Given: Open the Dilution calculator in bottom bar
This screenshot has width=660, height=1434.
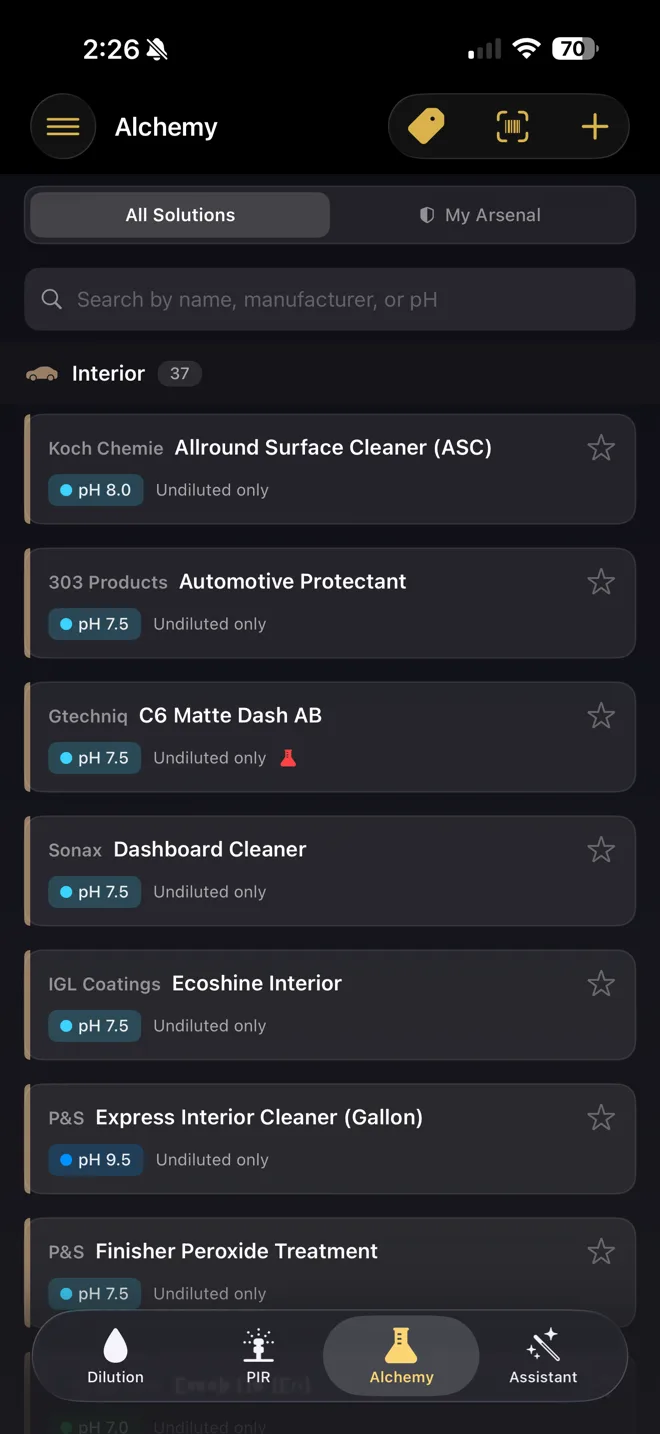Looking at the screenshot, I should (114, 1355).
